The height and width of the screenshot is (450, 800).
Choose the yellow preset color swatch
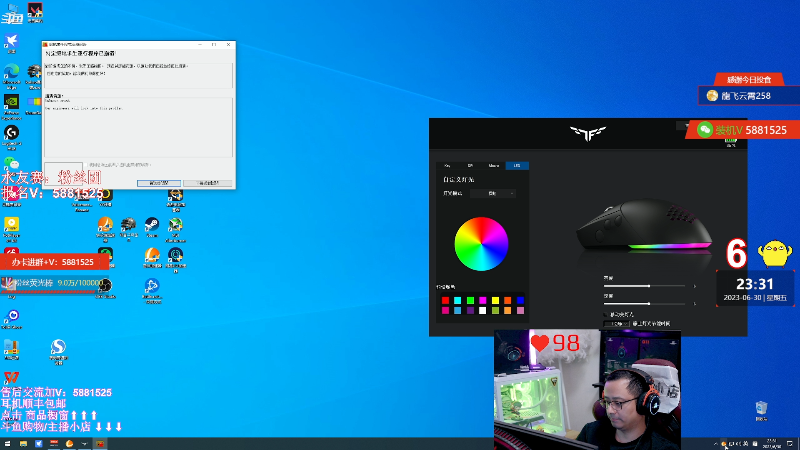(x=495, y=301)
